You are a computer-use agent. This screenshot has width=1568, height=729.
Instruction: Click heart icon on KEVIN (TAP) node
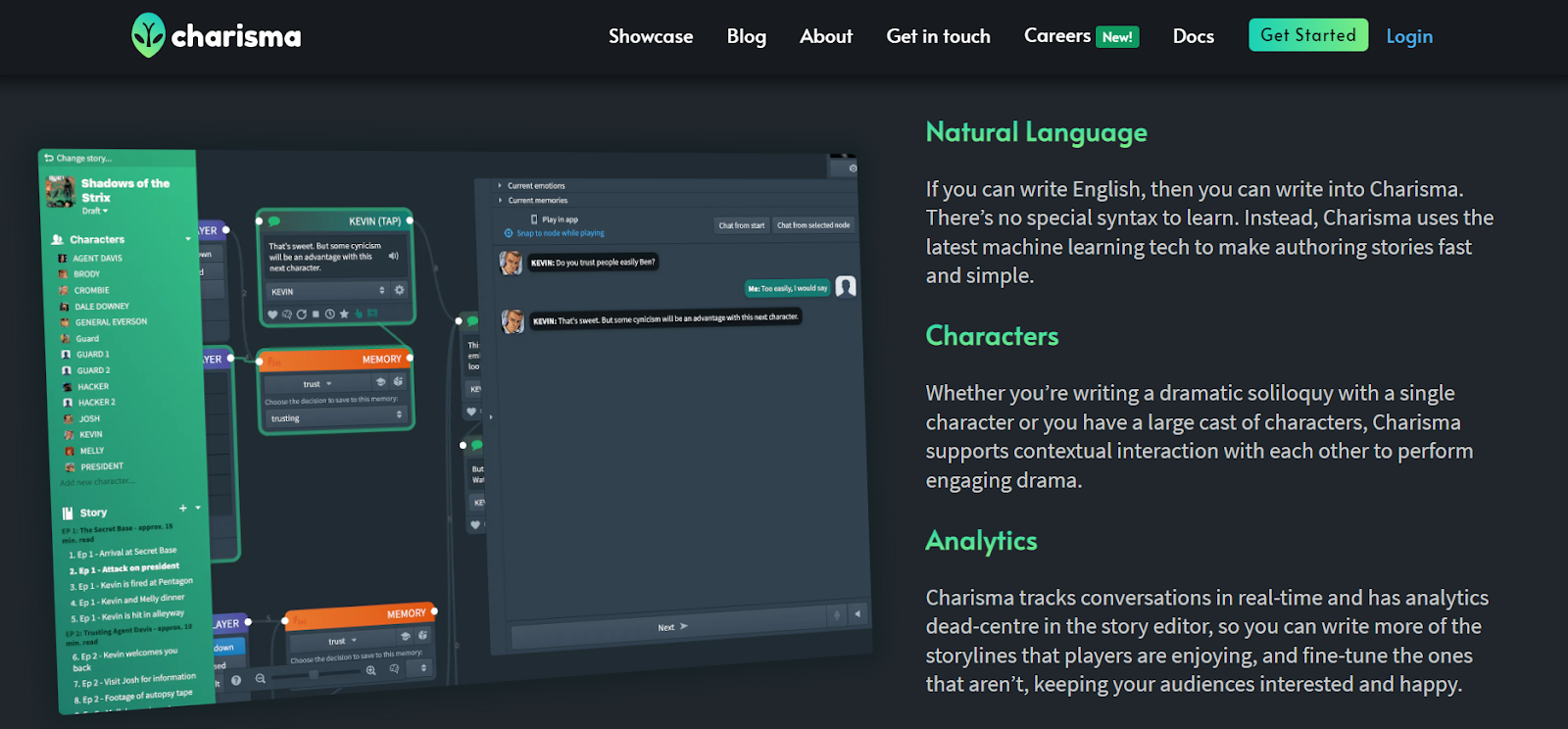pos(272,315)
